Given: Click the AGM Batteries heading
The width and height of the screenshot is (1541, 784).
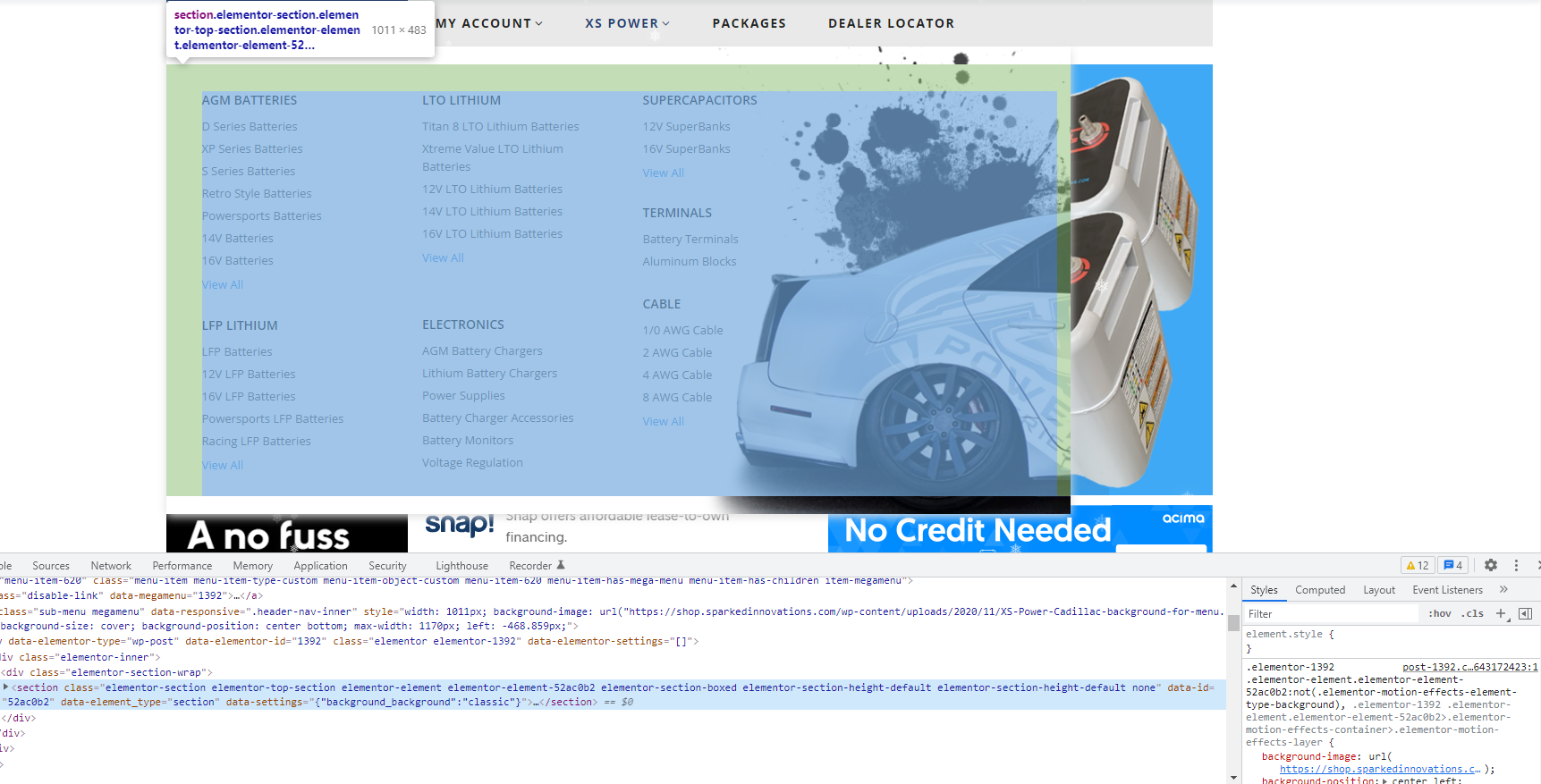Looking at the screenshot, I should (250, 100).
